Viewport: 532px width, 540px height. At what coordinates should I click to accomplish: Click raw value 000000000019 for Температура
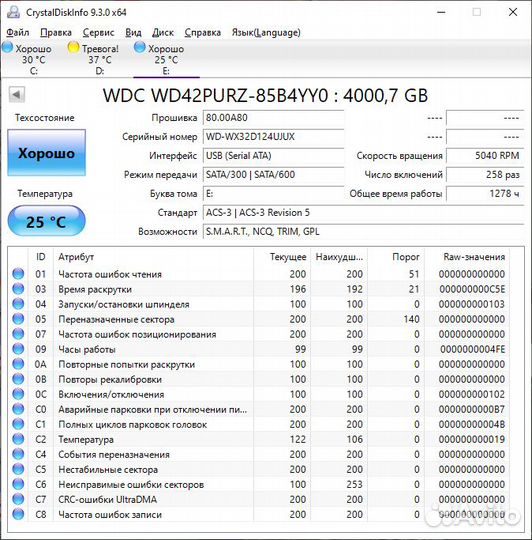pyautogui.click(x=472, y=439)
